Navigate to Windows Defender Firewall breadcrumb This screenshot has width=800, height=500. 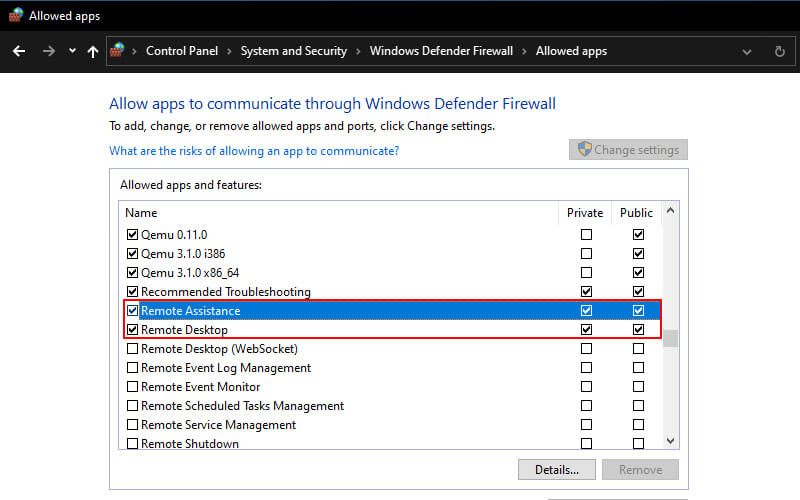(441, 51)
